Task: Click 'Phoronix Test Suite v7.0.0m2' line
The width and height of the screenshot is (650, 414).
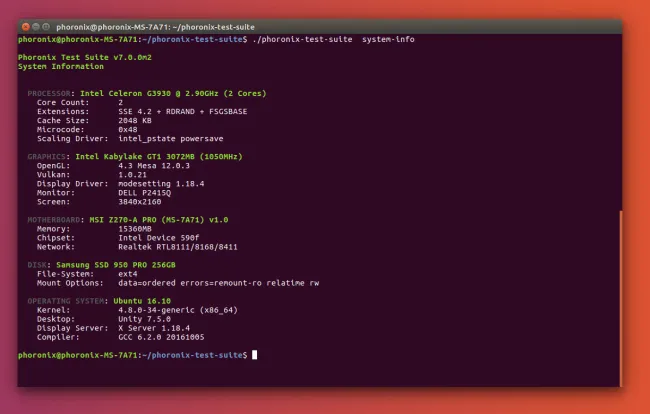Action: (x=85, y=57)
